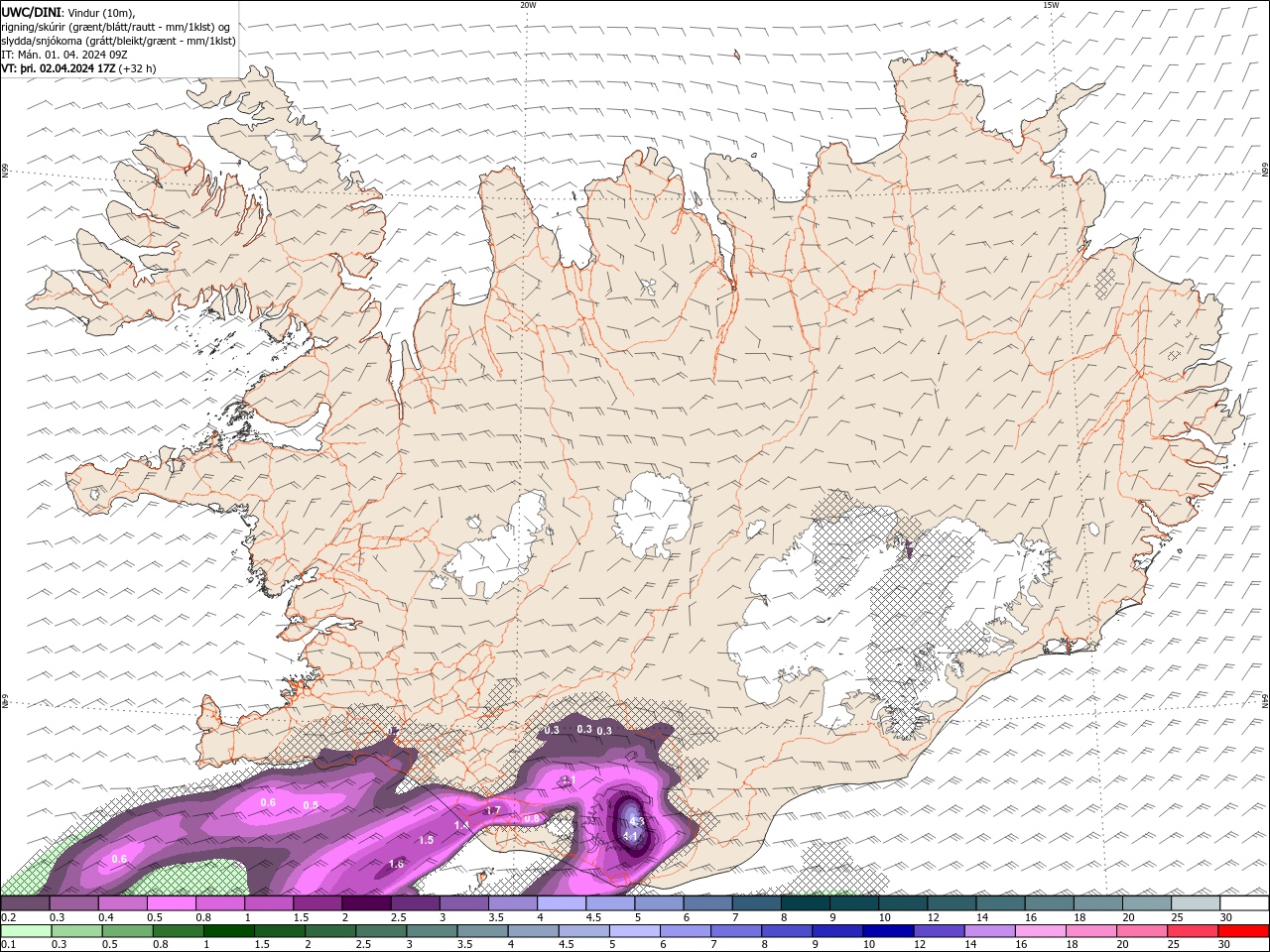This screenshot has height=952, width=1270.
Task: Click the 'UWC/DINI: Vindur (10m),' title line
Action: 68,12
